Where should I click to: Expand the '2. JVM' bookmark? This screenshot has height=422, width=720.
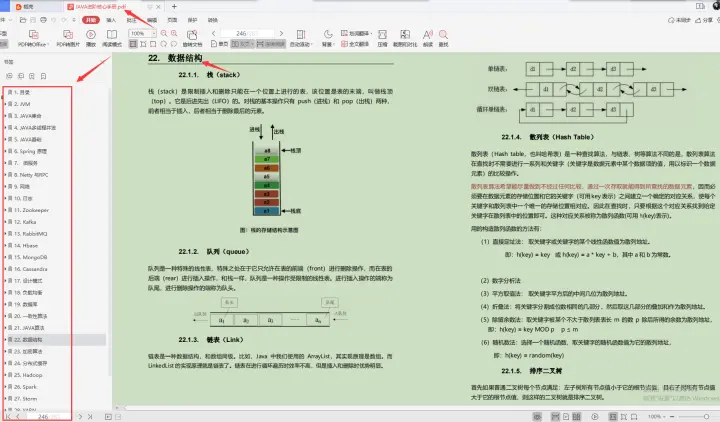(x=5, y=104)
